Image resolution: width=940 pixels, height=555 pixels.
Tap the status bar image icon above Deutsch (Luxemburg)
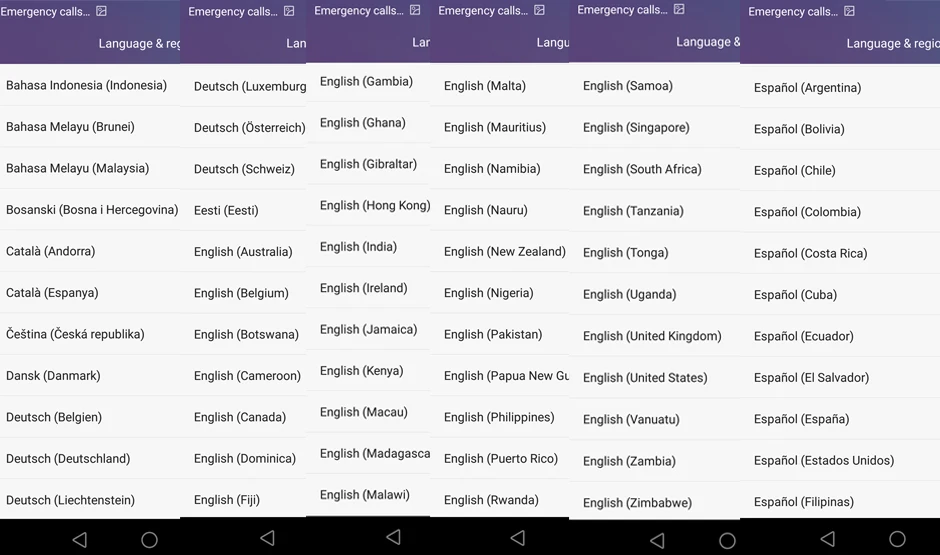click(x=289, y=11)
